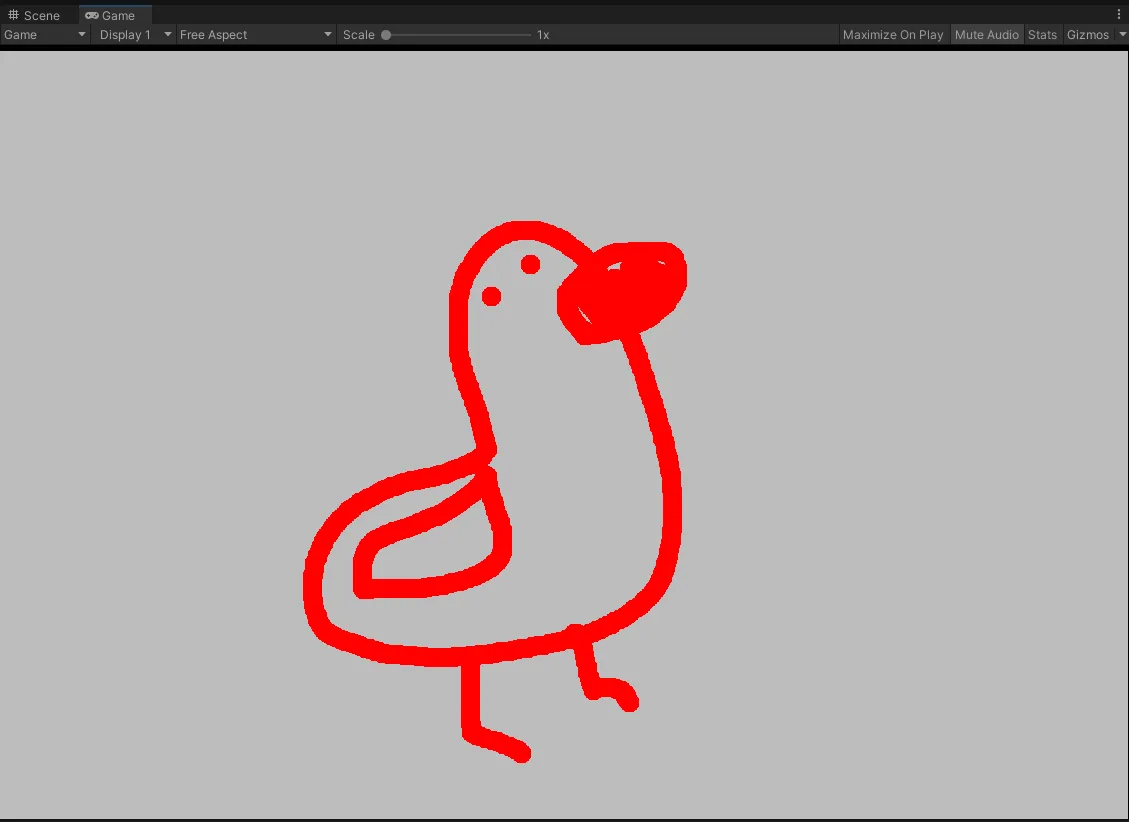Click the grid icon on the Scene tab

[x=14, y=15]
